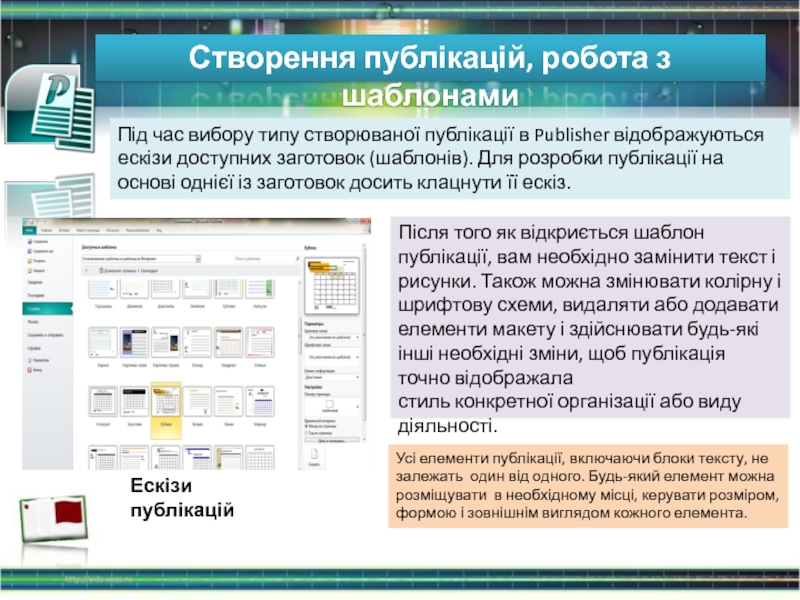Select the highlighted Создать menu item

pyautogui.click(x=47, y=309)
